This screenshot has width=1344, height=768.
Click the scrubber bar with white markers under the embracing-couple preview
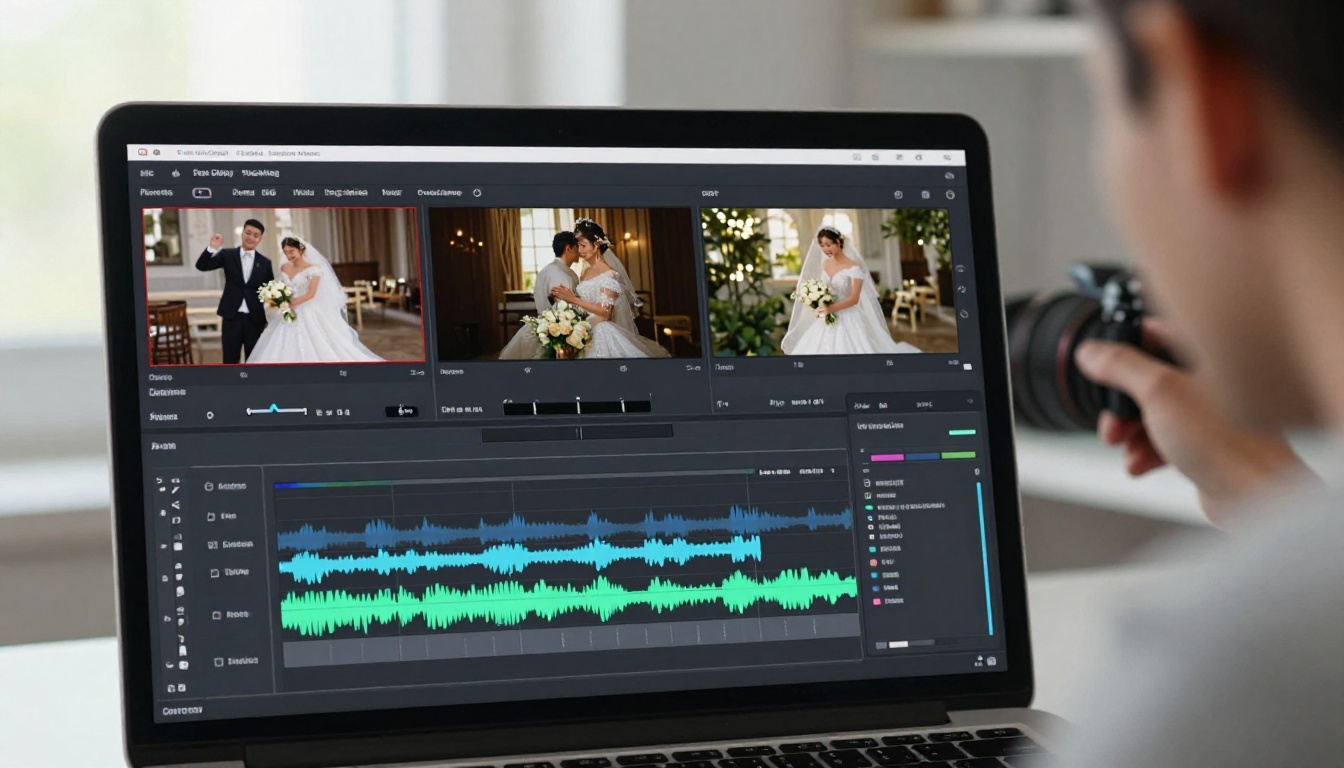tap(577, 406)
